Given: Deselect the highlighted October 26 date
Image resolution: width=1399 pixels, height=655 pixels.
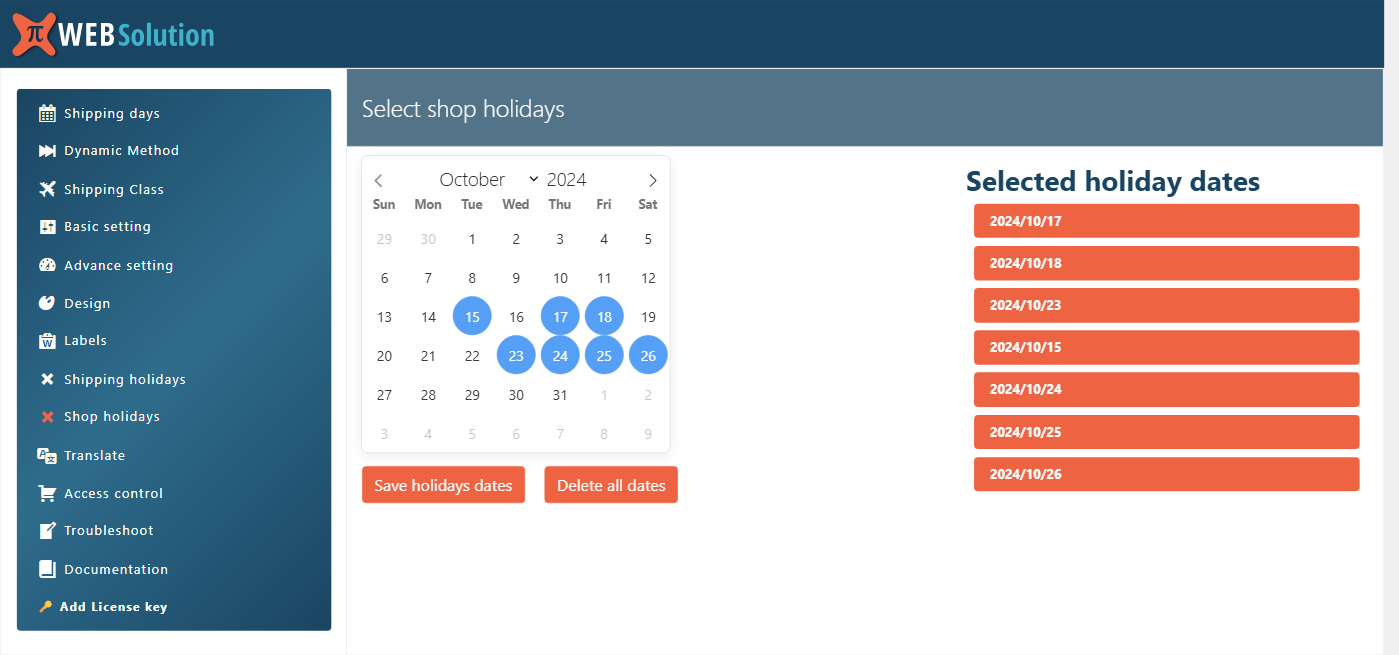Looking at the screenshot, I should click(x=647, y=355).
